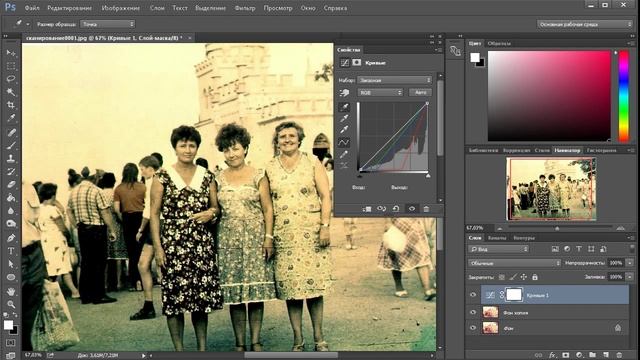Viewport: 640px width, 360px height.
Task: Select the Move tool
Action: (x=11, y=53)
